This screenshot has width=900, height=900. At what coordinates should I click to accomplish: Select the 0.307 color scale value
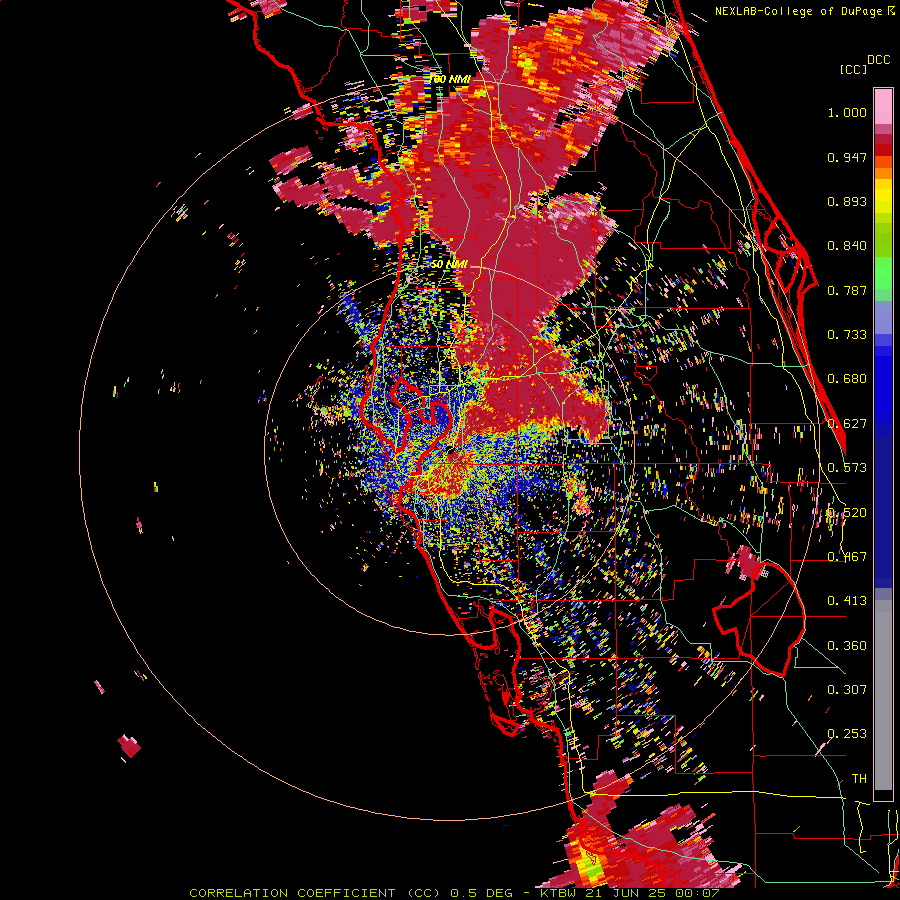pyautogui.click(x=847, y=690)
